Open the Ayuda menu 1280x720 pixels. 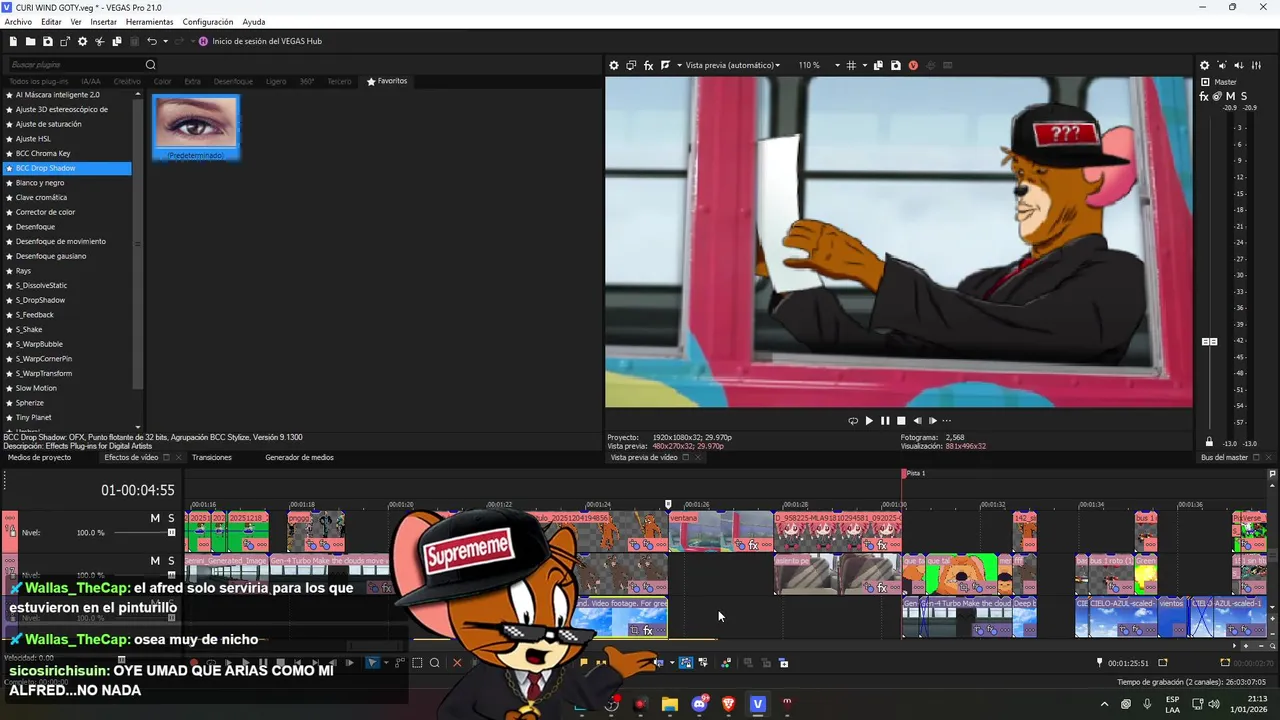tap(254, 22)
